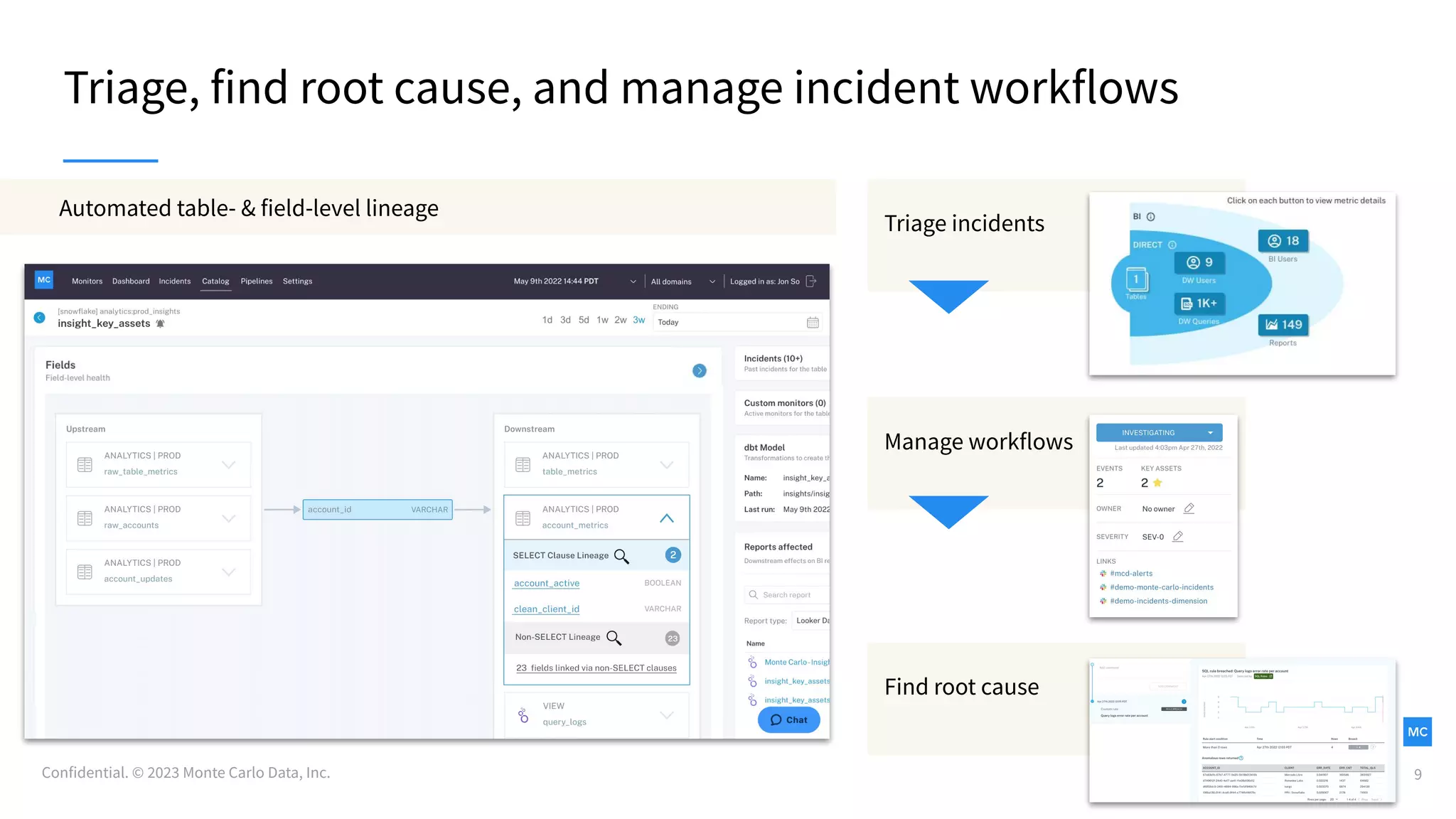
Task: Select the 3d time range
Action: tap(565, 320)
